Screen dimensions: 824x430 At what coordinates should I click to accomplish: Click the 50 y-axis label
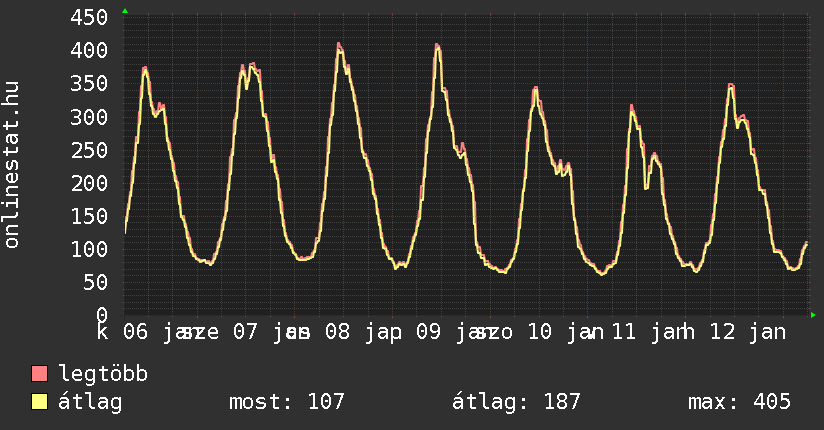click(98, 282)
